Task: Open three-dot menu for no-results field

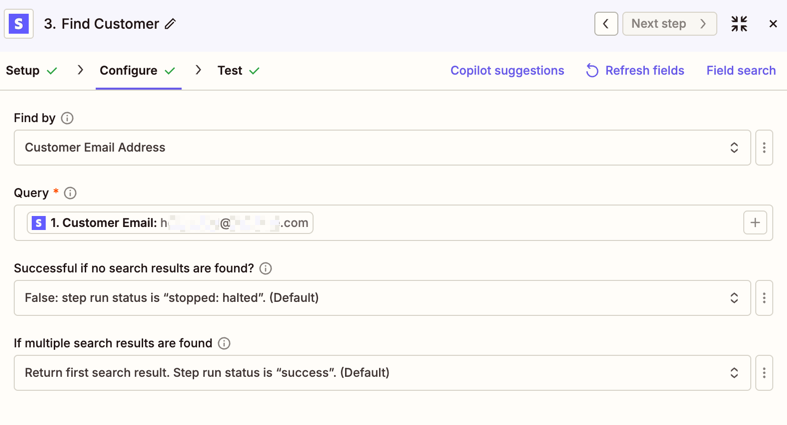Action: coord(764,298)
